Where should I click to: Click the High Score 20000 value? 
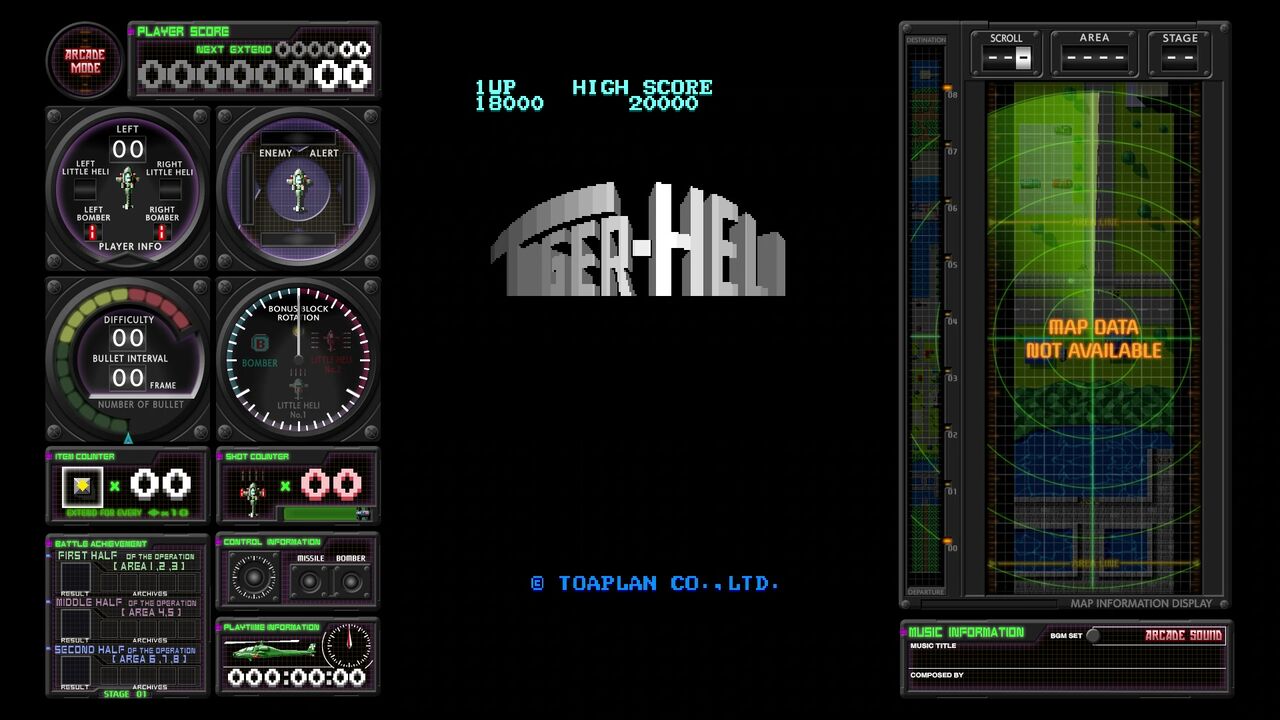click(663, 103)
